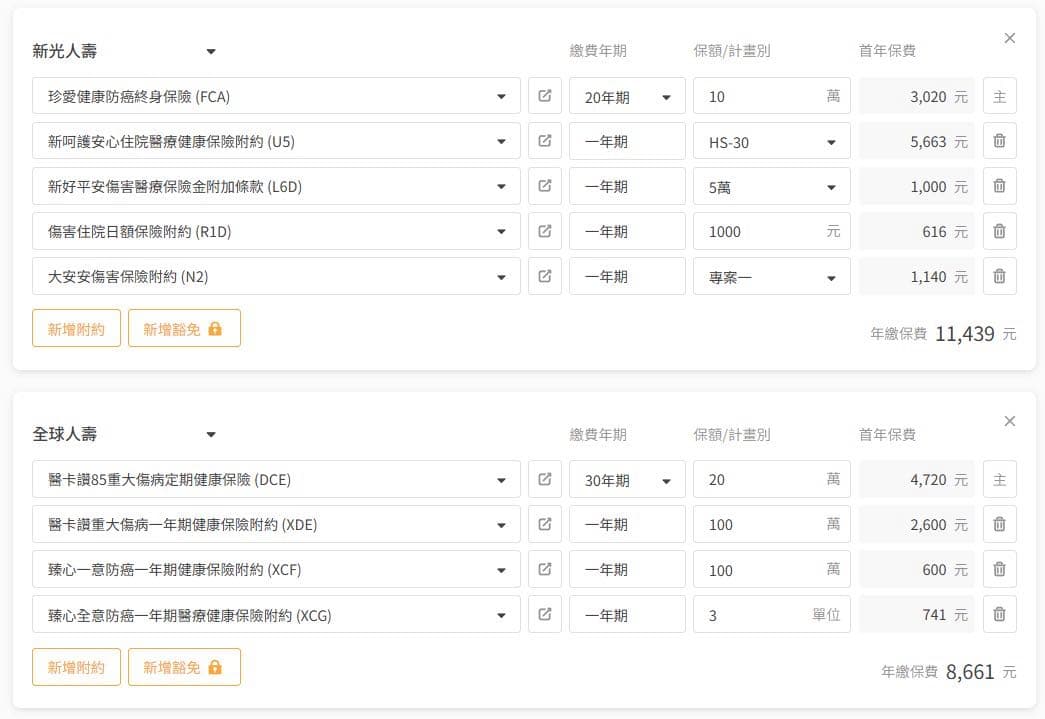Close the 新光人壽 insurance card
Screen dimensions: 1045x719
1009,38
